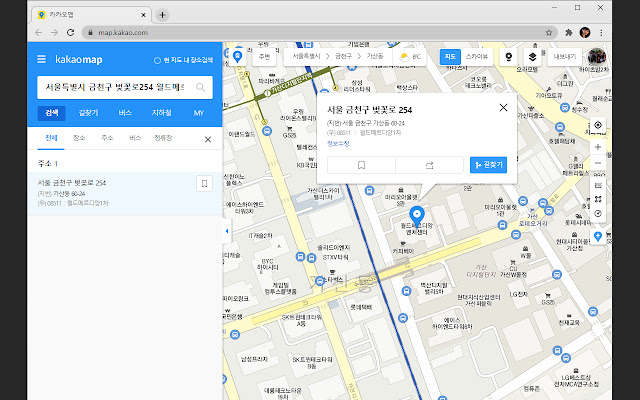The image size is (640, 400).
Task: Click the add-place pin button
Action: click(598, 236)
